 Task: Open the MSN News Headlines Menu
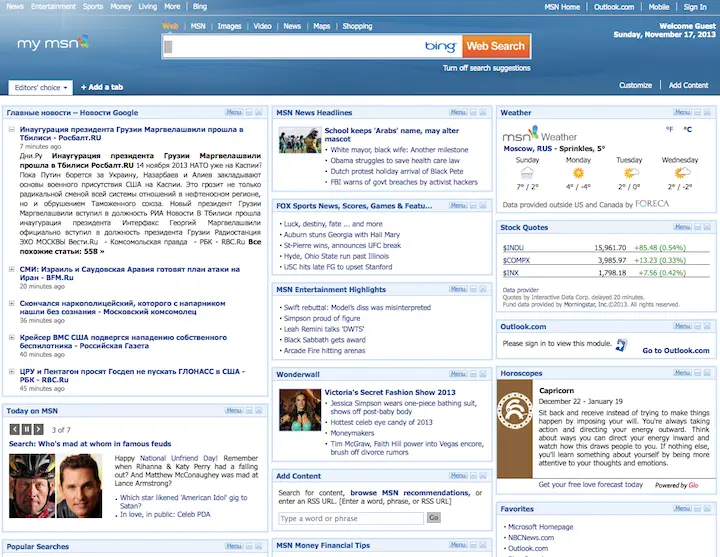(458, 112)
